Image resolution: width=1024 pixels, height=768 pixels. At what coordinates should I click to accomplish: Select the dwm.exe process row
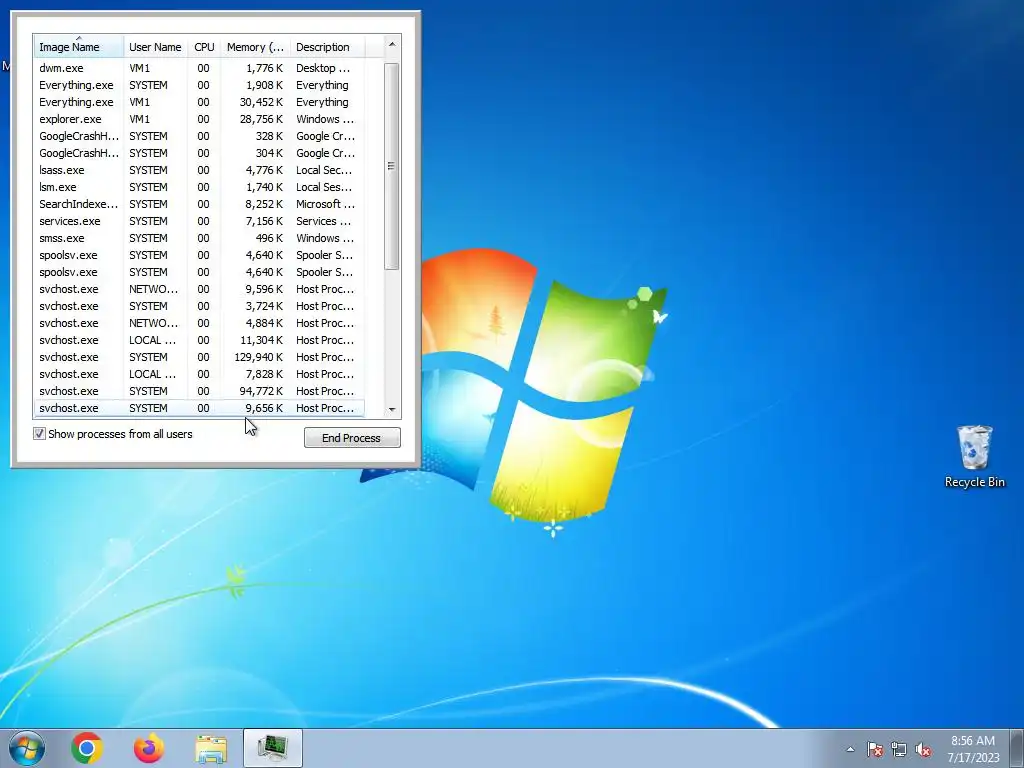tap(199, 68)
